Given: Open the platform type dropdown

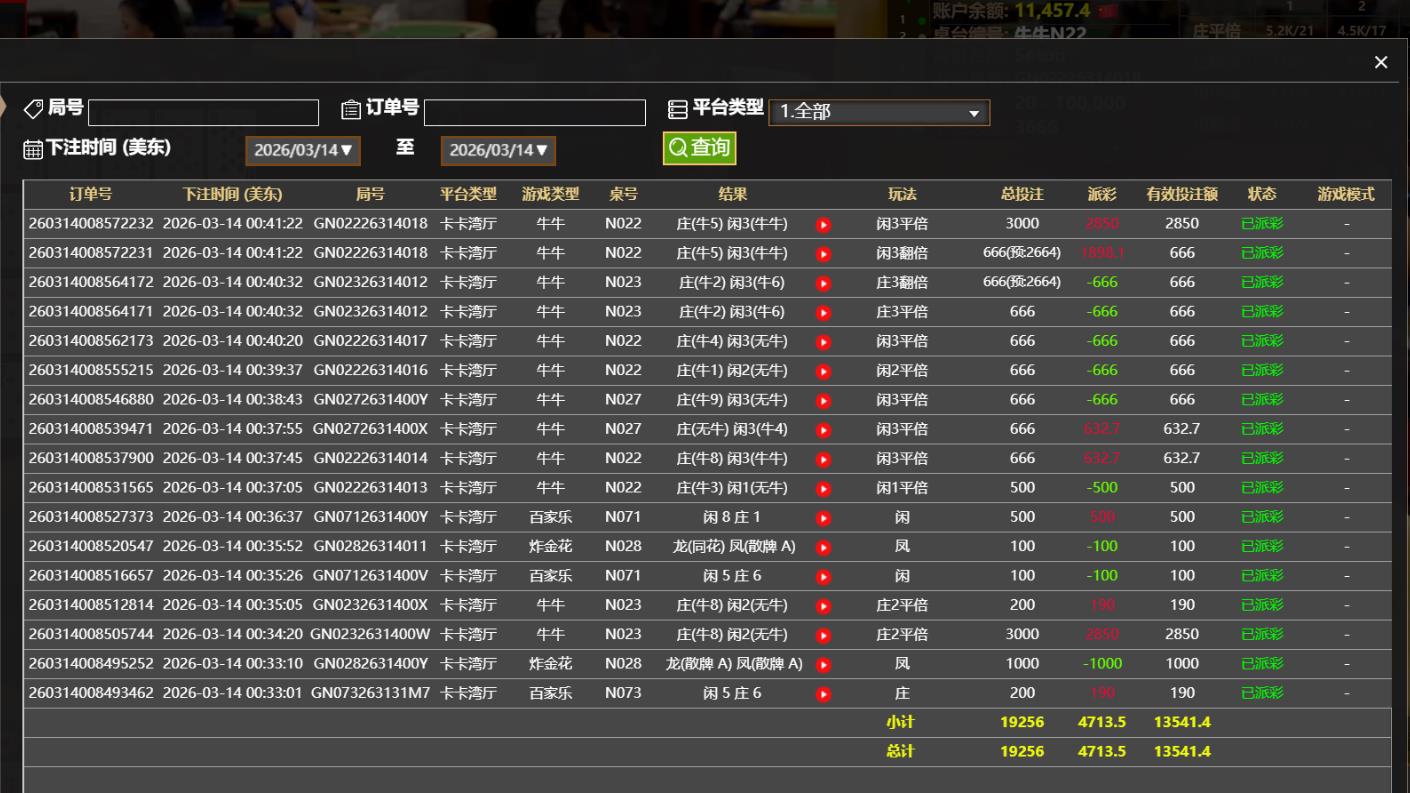Looking at the screenshot, I should tap(879, 112).
